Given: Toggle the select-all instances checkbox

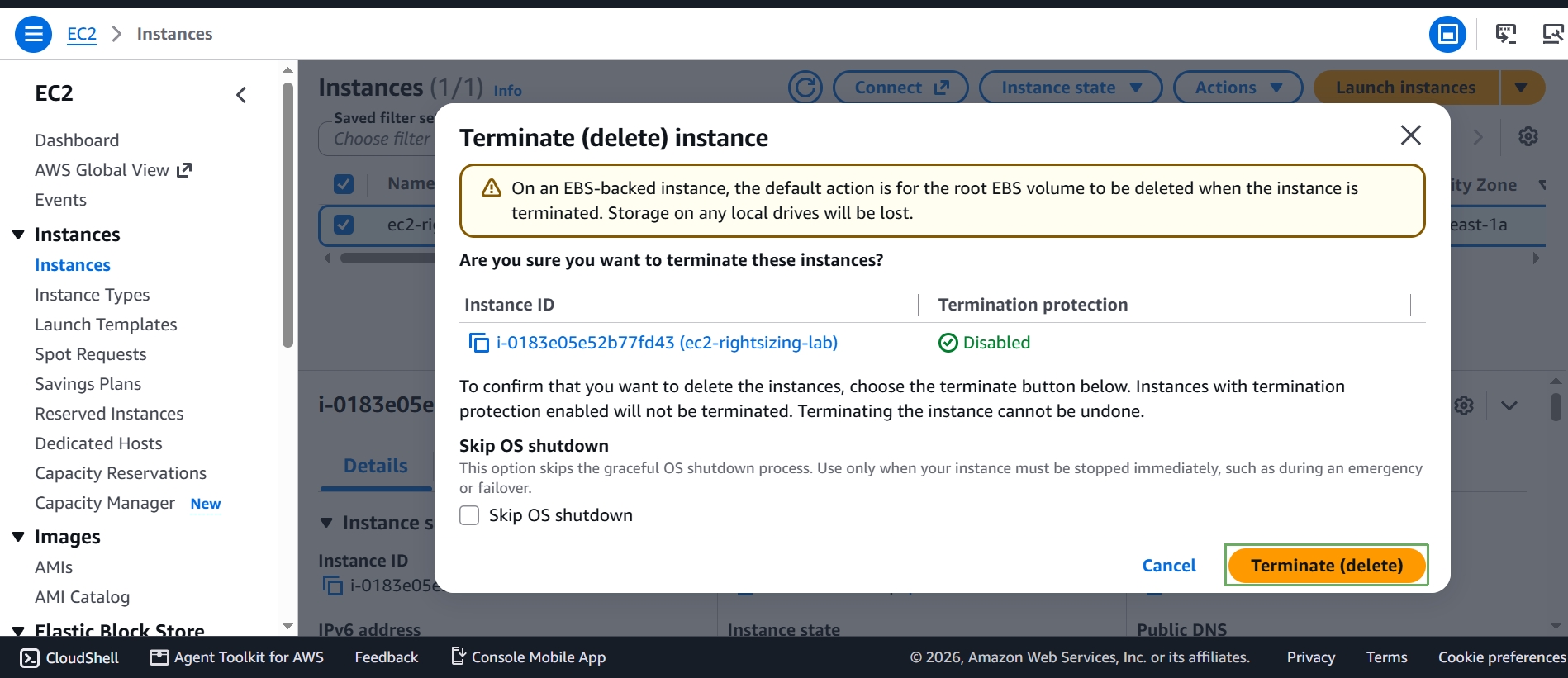Looking at the screenshot, I should click(x=344, y=184).
